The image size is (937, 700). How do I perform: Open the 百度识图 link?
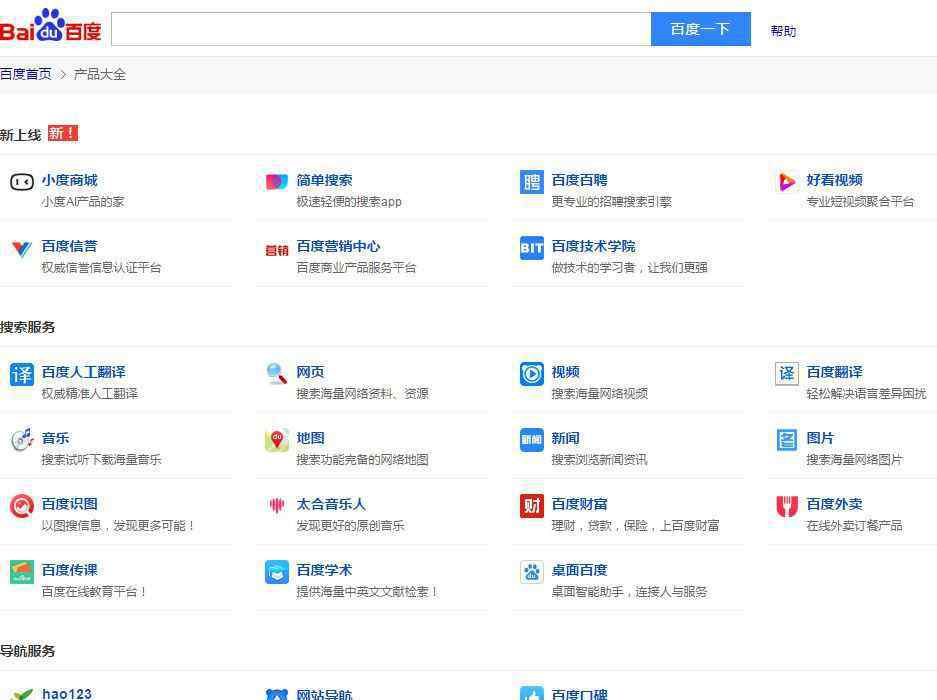coord(69,504)
